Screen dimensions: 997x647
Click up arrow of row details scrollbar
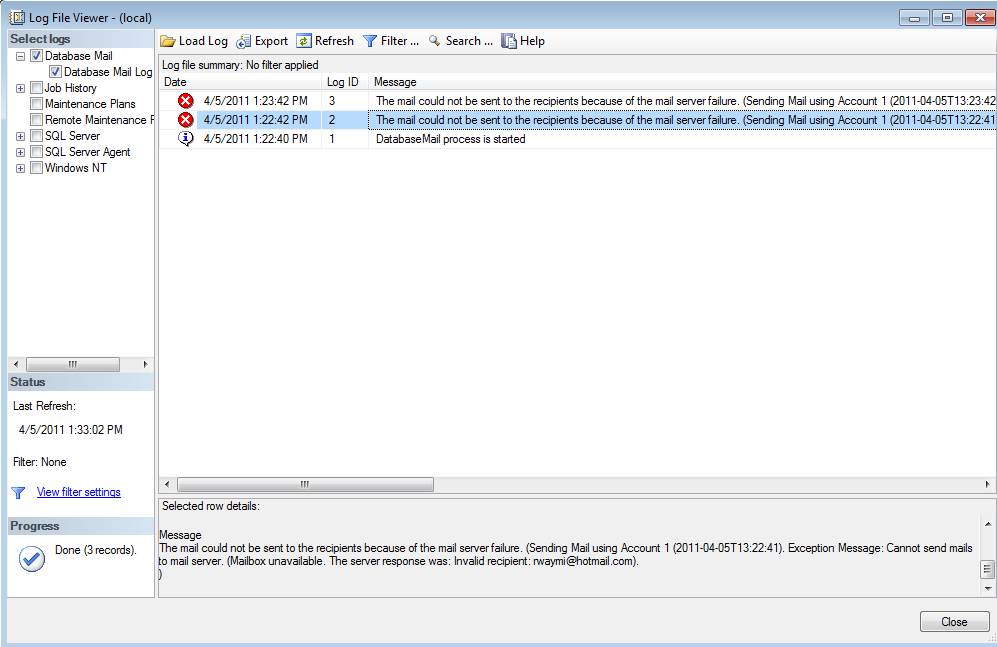click(x=988, y=524)
